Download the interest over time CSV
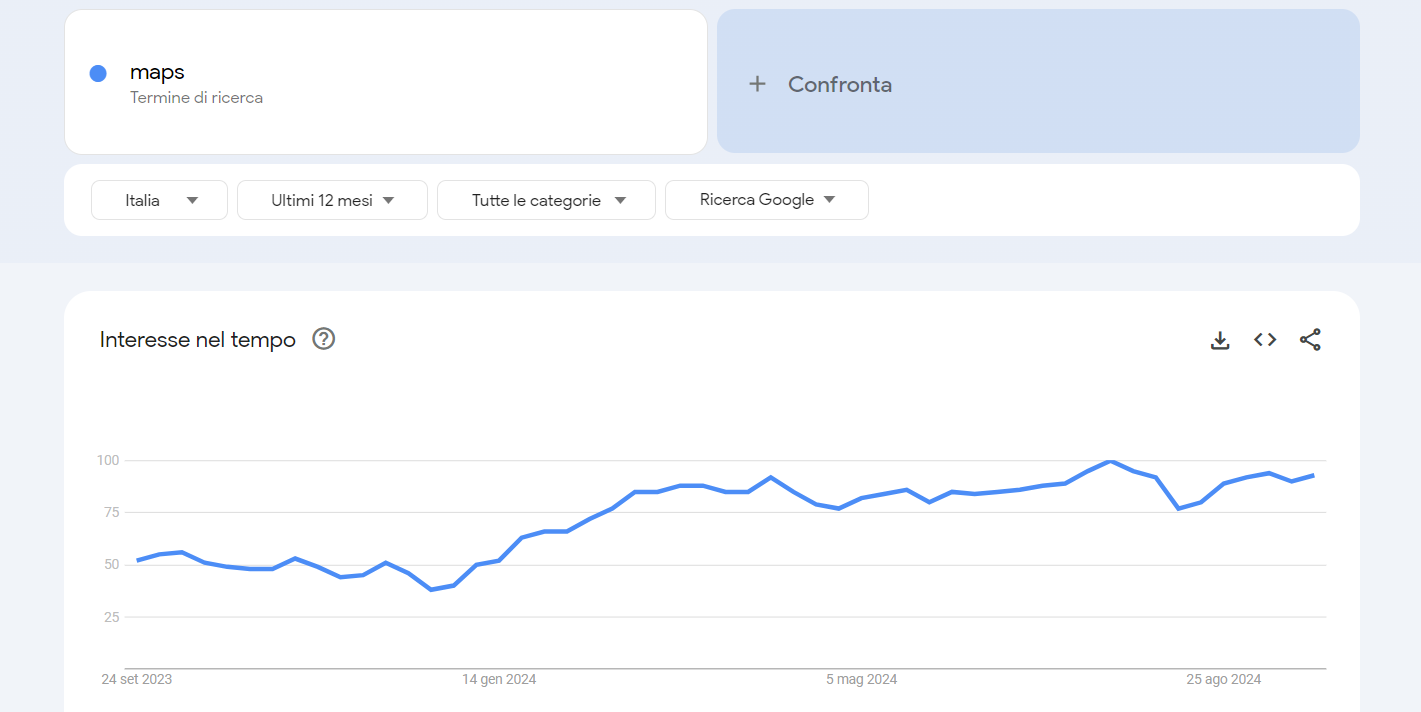The height and width of the screenshot is (712, 1421). (x=1219, y=340)
